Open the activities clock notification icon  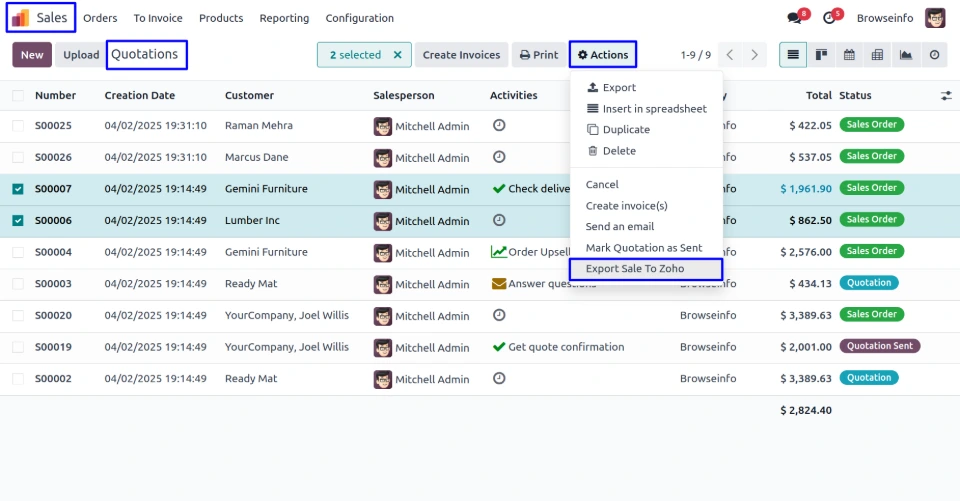(829, 18)
